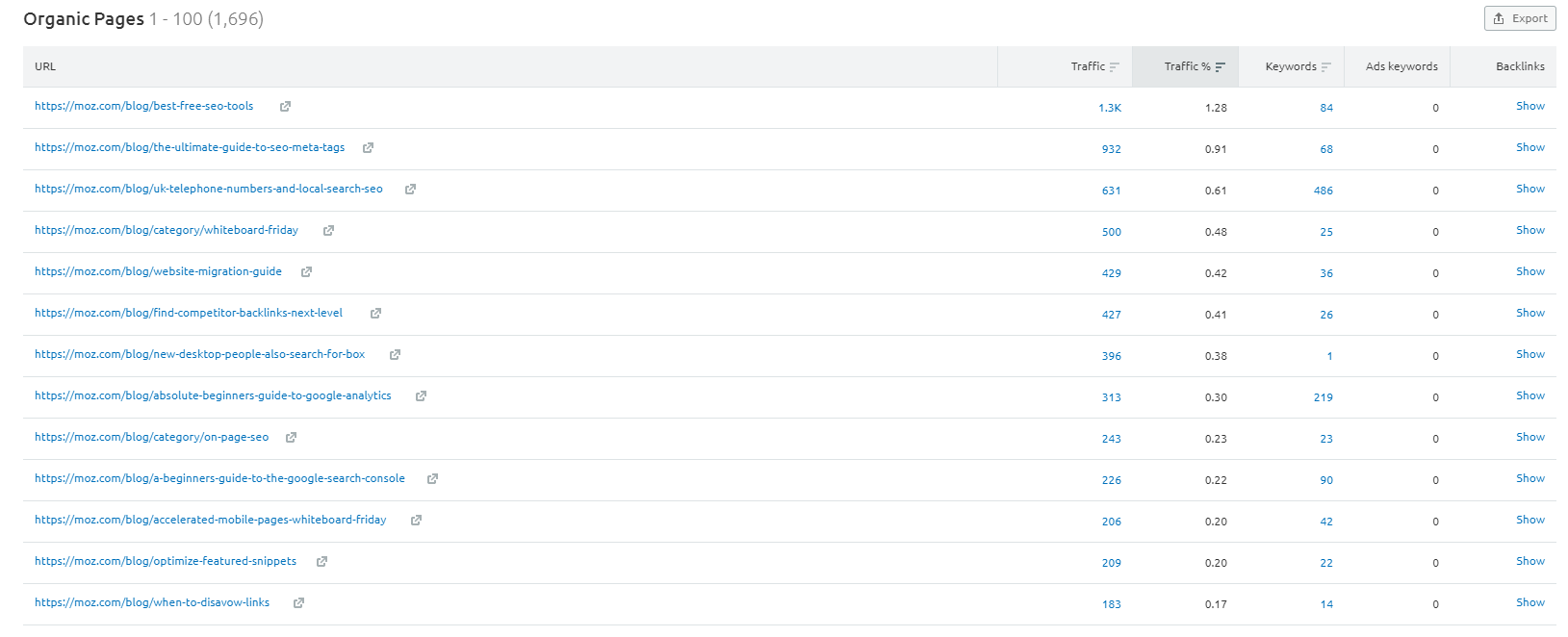Open external link icon for beginners-guide-to-the-google-search-console
Image resolution: width=1568 pixels, height=637 pixels.
point(432,479)
